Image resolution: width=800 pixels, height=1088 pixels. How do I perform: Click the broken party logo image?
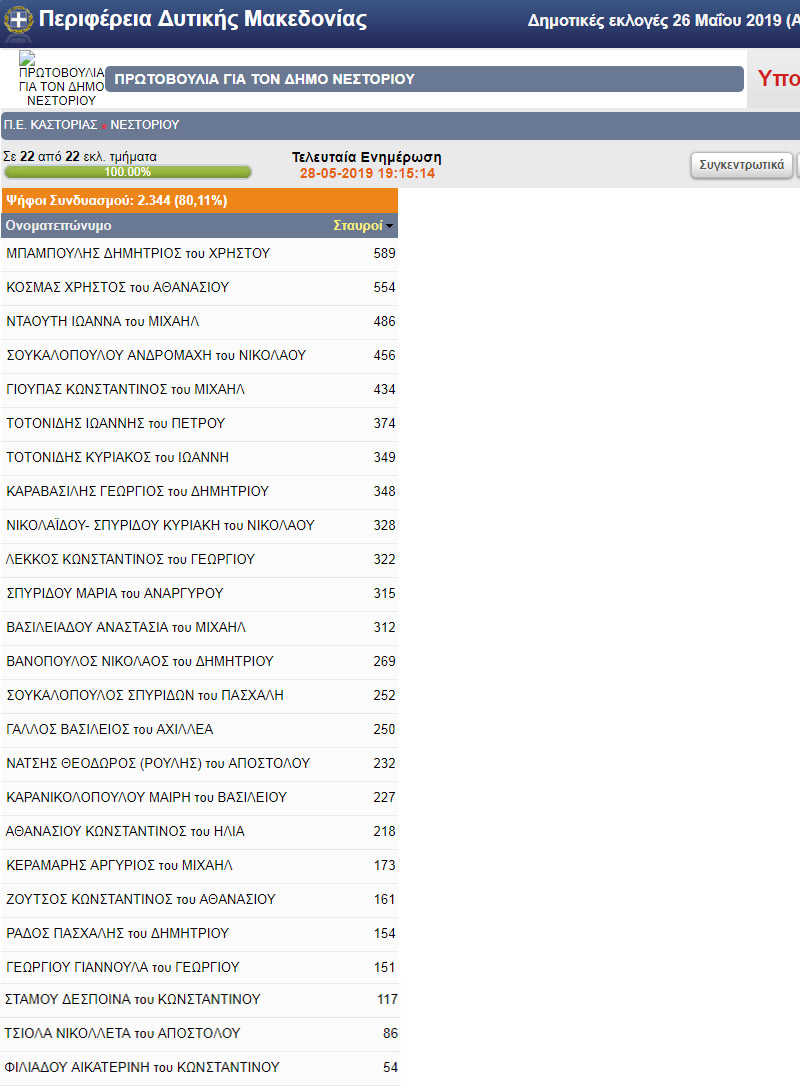point(60,79)
